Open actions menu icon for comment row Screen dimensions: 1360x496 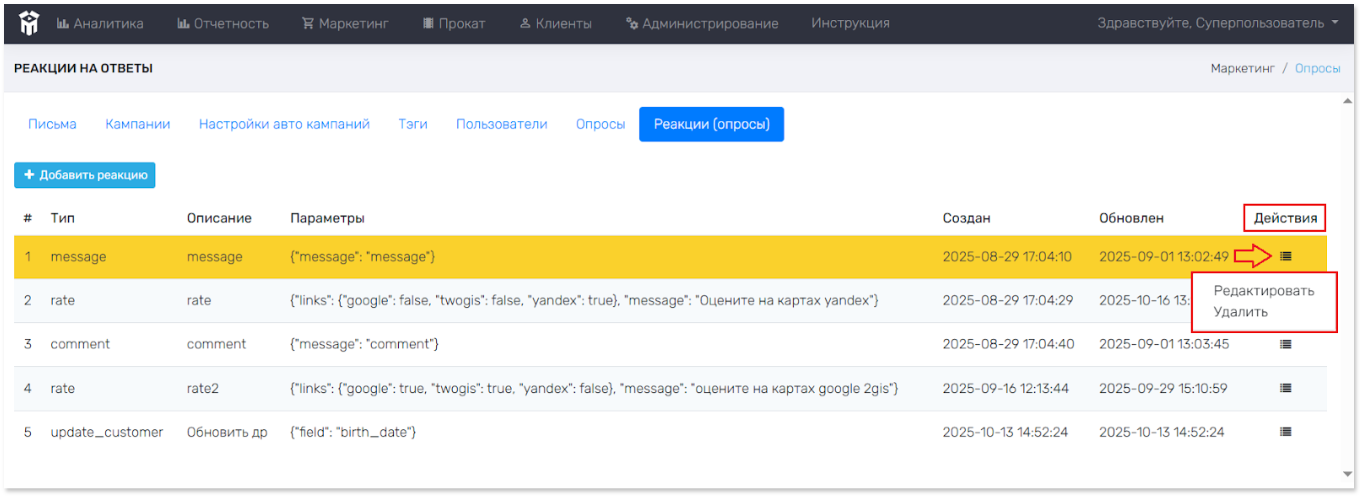tap(1286, 344)
